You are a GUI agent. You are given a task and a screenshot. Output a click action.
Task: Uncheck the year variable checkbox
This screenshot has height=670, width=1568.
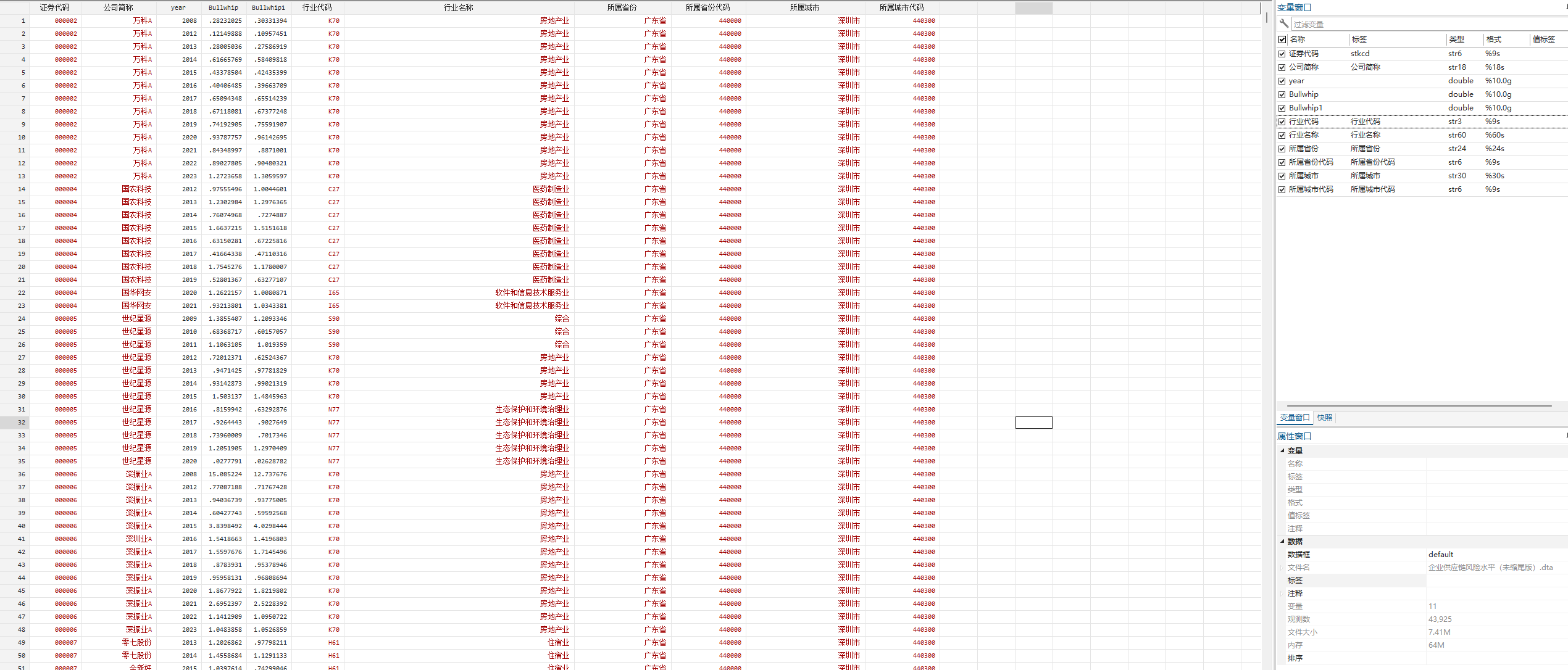1282,81
